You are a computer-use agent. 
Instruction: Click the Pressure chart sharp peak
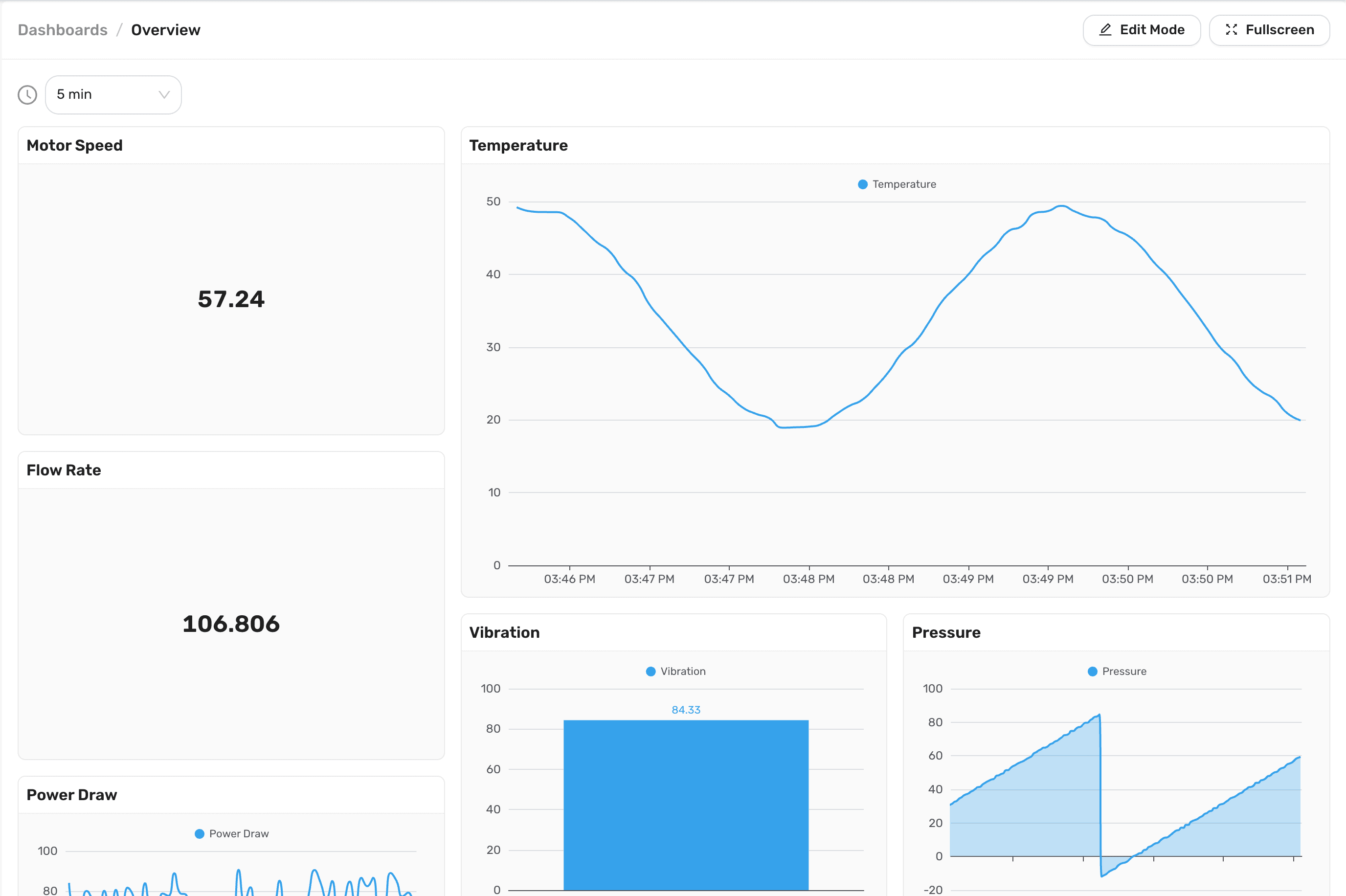(1098, 715)
